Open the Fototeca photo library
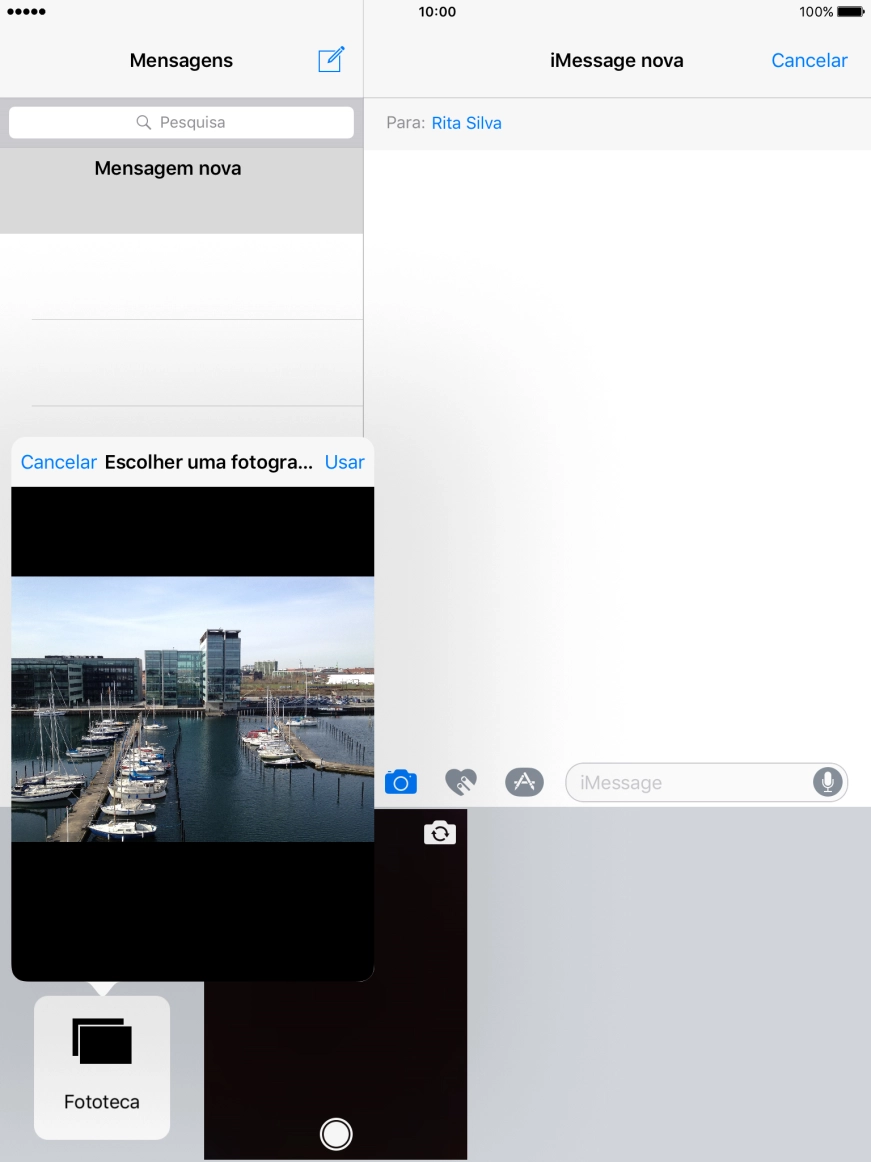 (102, 1067)
